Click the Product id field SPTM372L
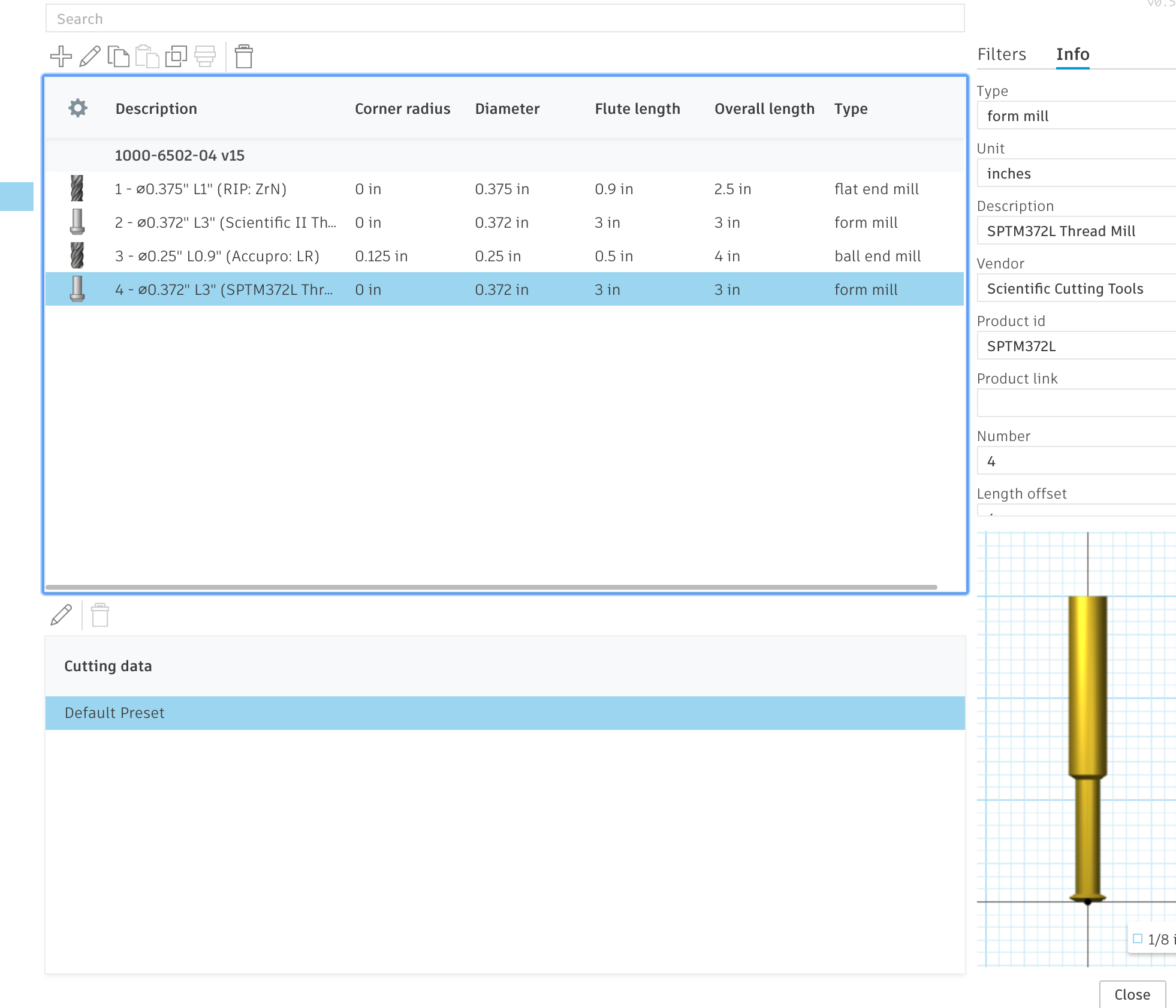Viewport: 1176px width, 1008px height. (x=1077, y=346)
